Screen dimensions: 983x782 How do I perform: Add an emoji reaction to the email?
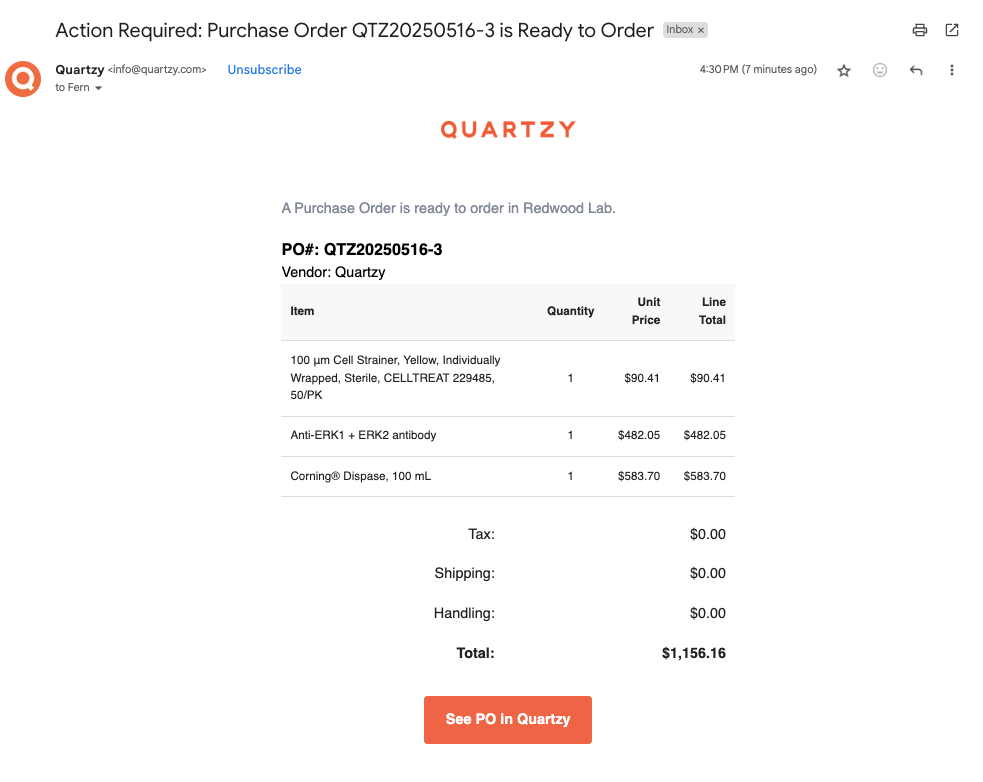[x=880, y=70]
